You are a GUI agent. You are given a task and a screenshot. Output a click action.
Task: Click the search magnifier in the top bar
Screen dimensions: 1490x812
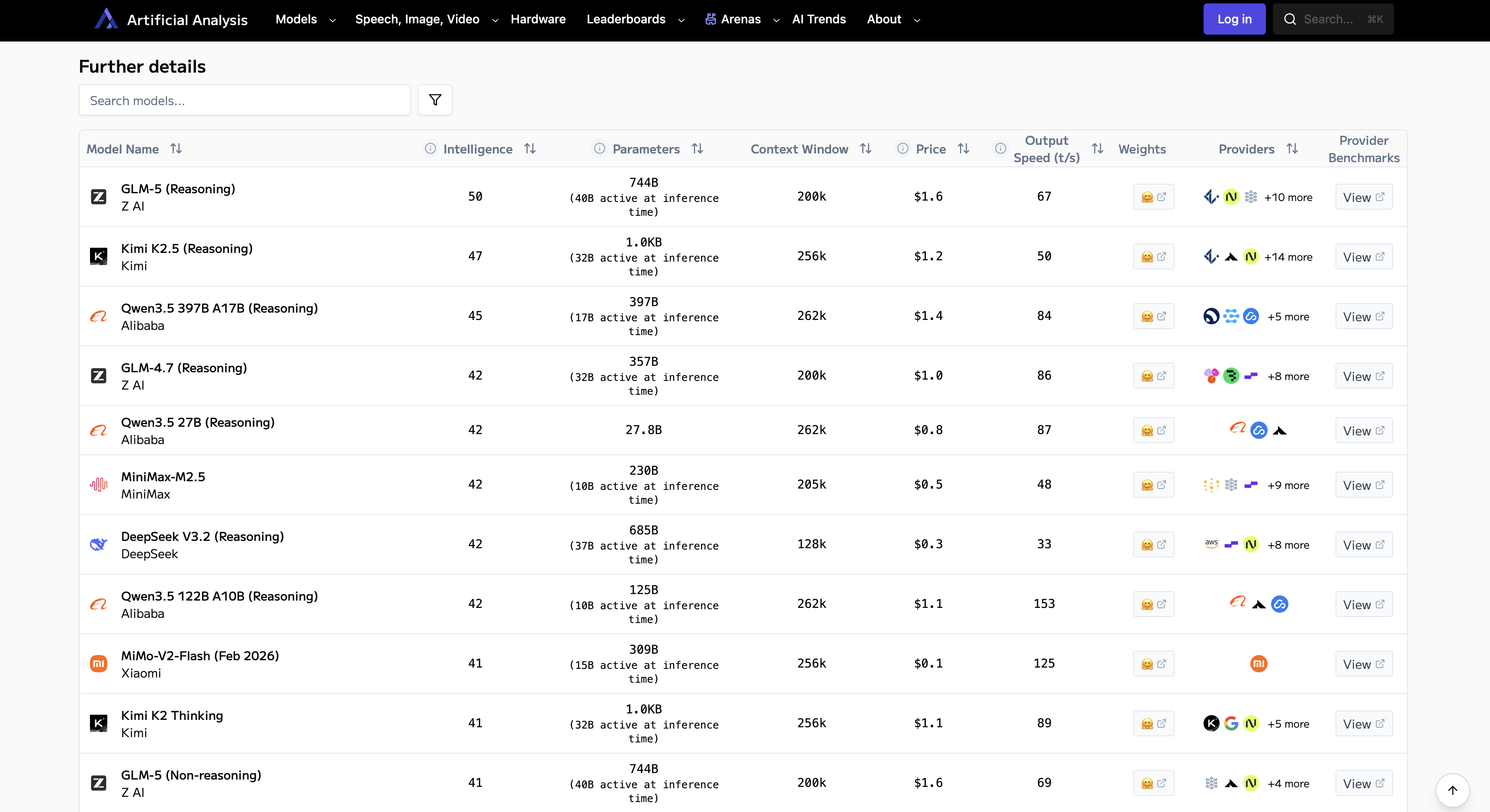(x=1291, y=19)
